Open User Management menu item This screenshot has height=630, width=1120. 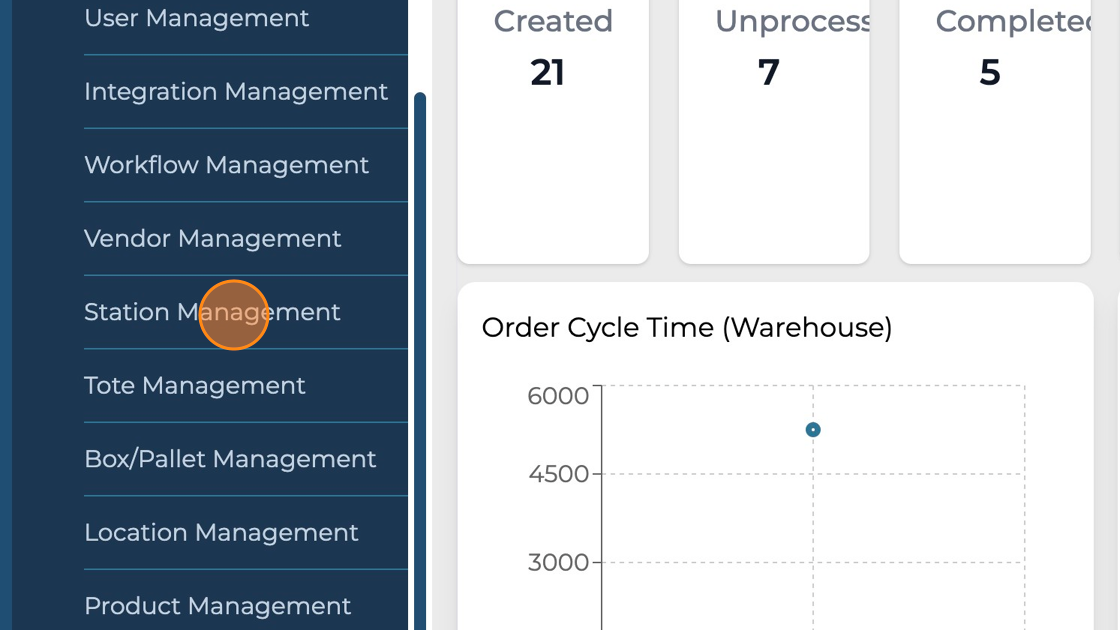[197, 18]
